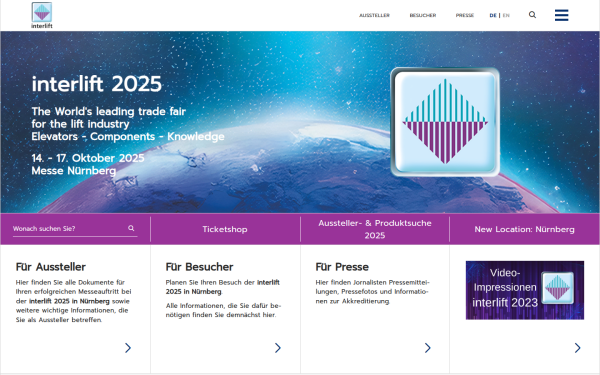Click the interlift logo in the header

coord(42,15)
